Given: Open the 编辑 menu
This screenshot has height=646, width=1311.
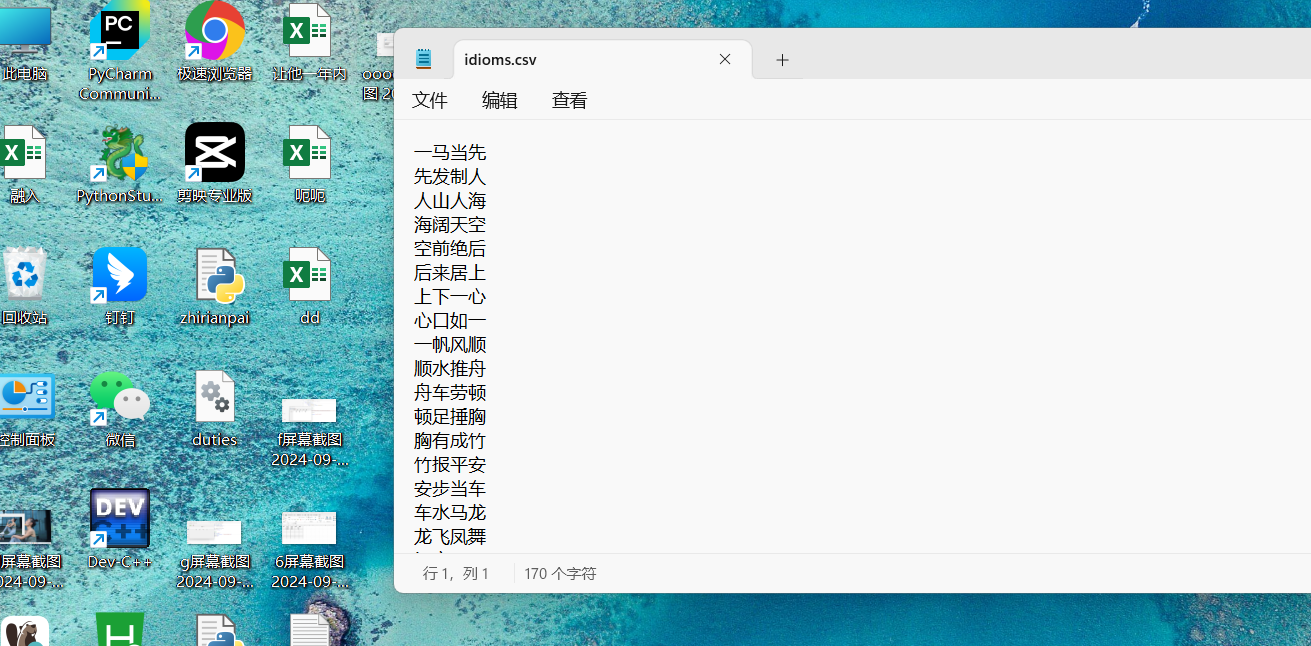Looking at the screenshot, I should click(500, 100).
